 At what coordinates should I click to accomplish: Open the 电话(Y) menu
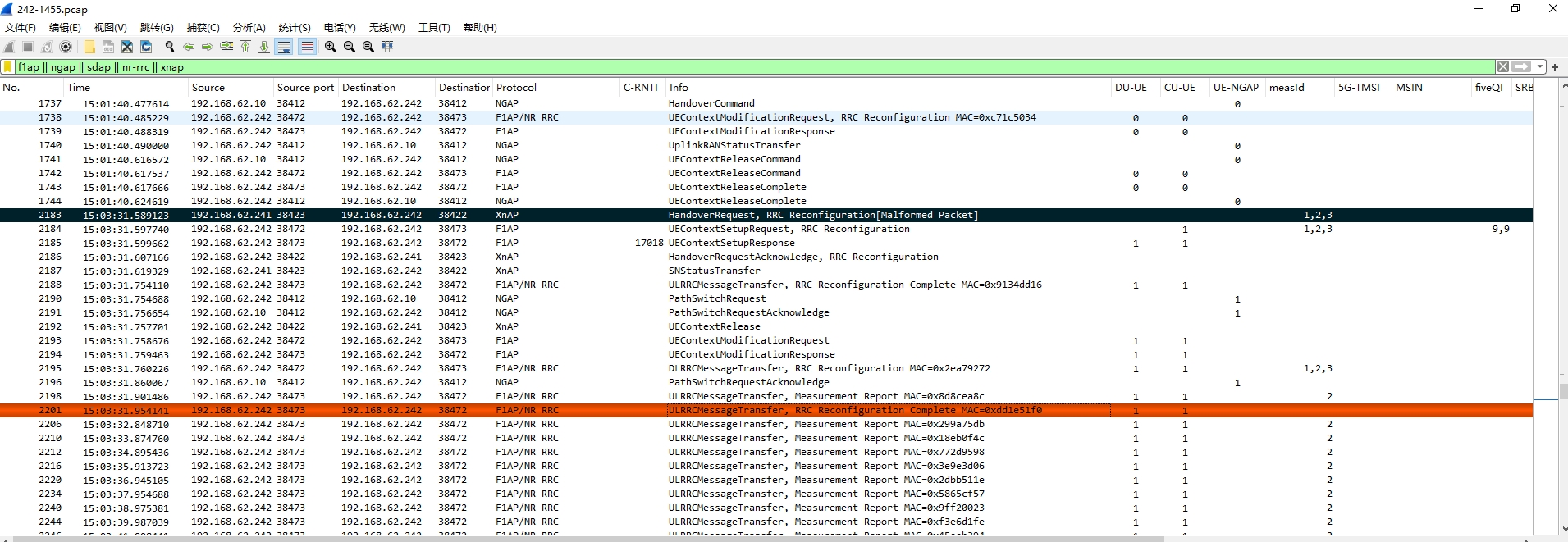pyautogui.click(x=340, y=27)
